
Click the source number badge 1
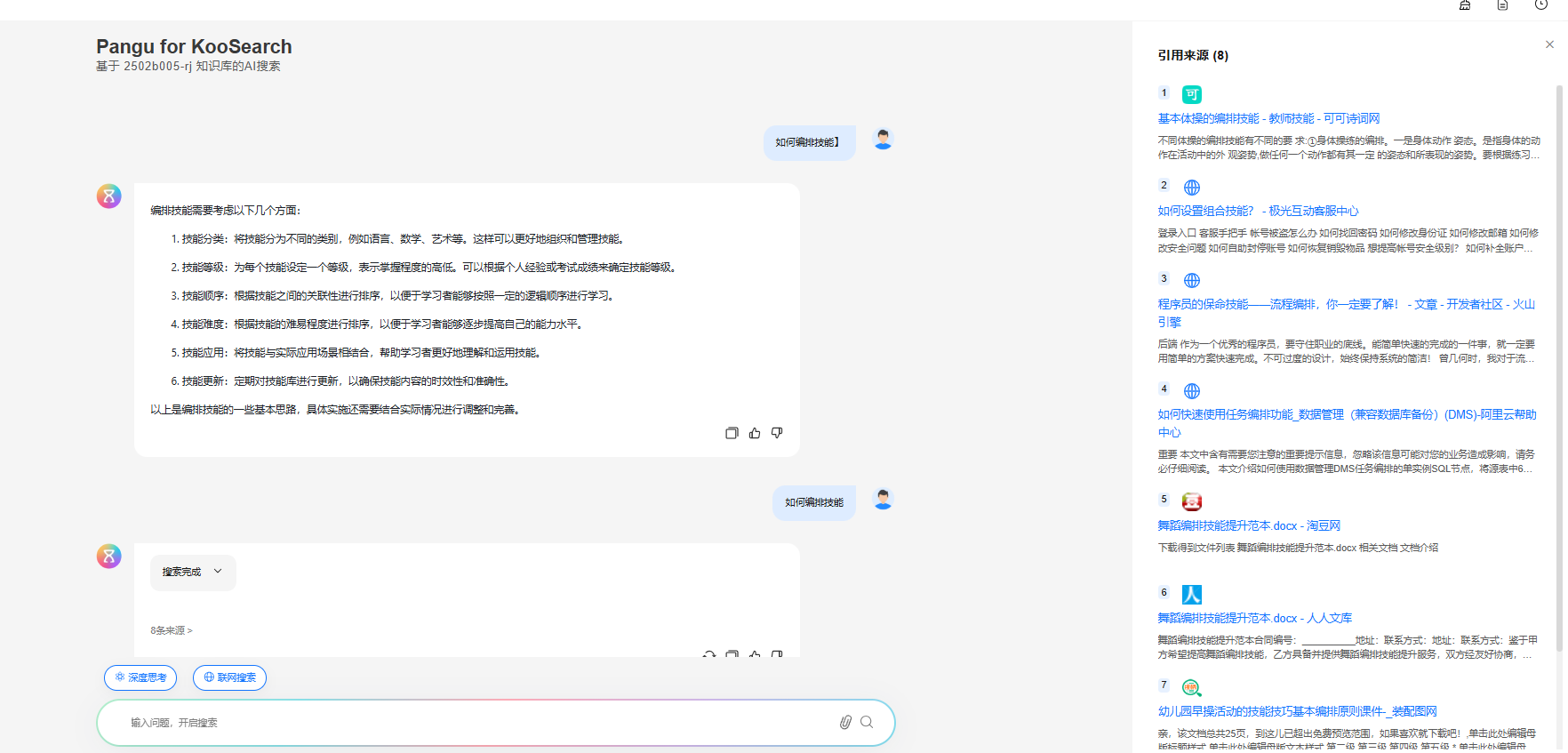pyautogui.click(x=1164, y=92)
